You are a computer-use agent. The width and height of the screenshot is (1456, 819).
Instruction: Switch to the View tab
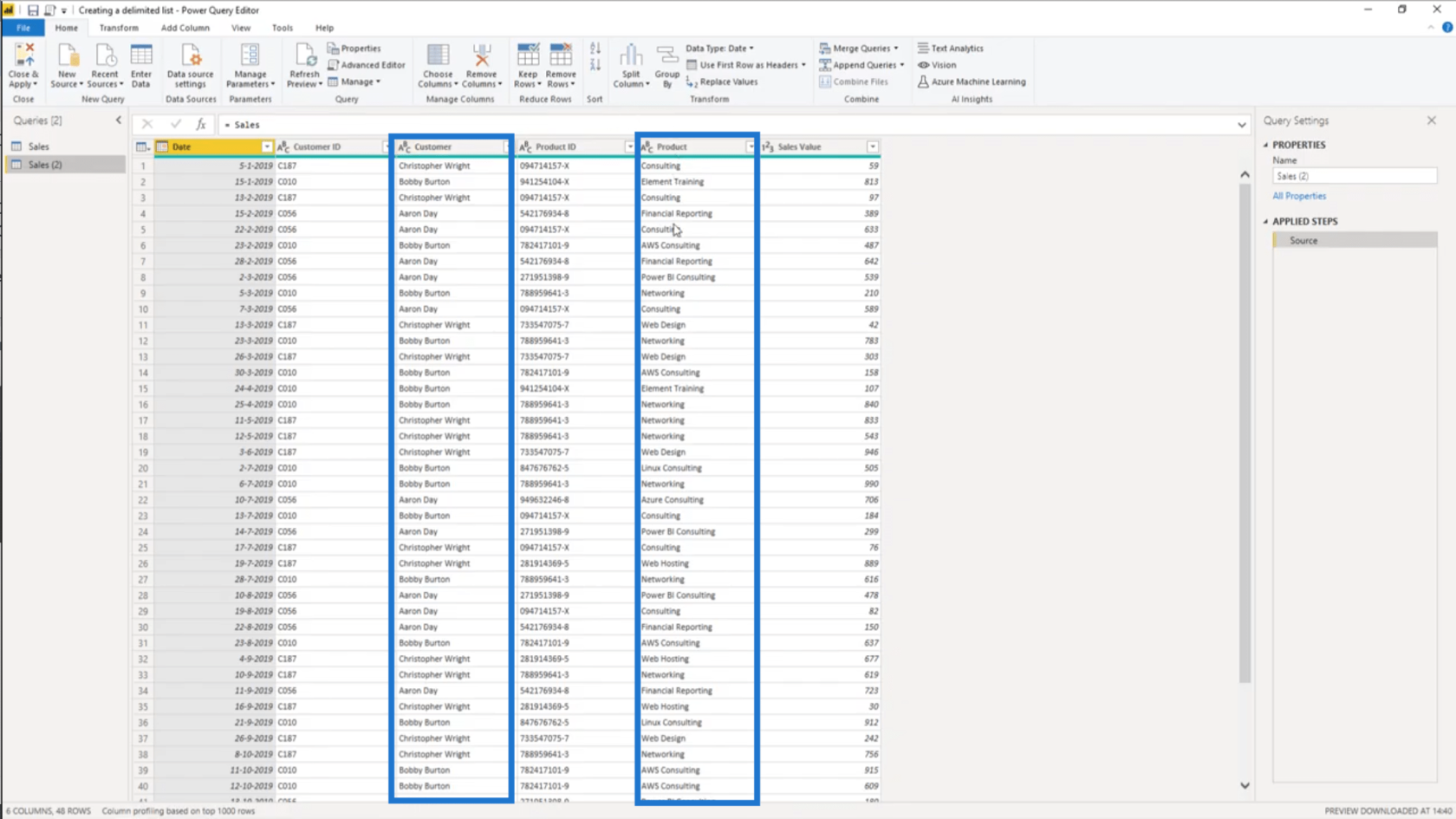pos(241,28)
